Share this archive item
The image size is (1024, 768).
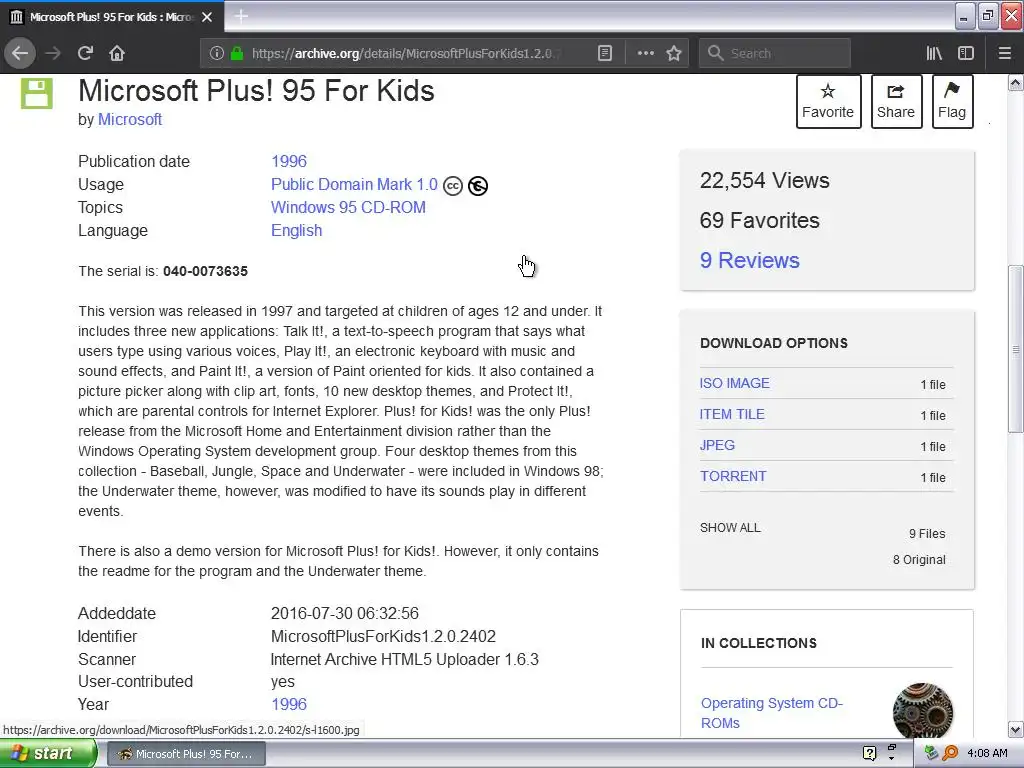[896, 101]
